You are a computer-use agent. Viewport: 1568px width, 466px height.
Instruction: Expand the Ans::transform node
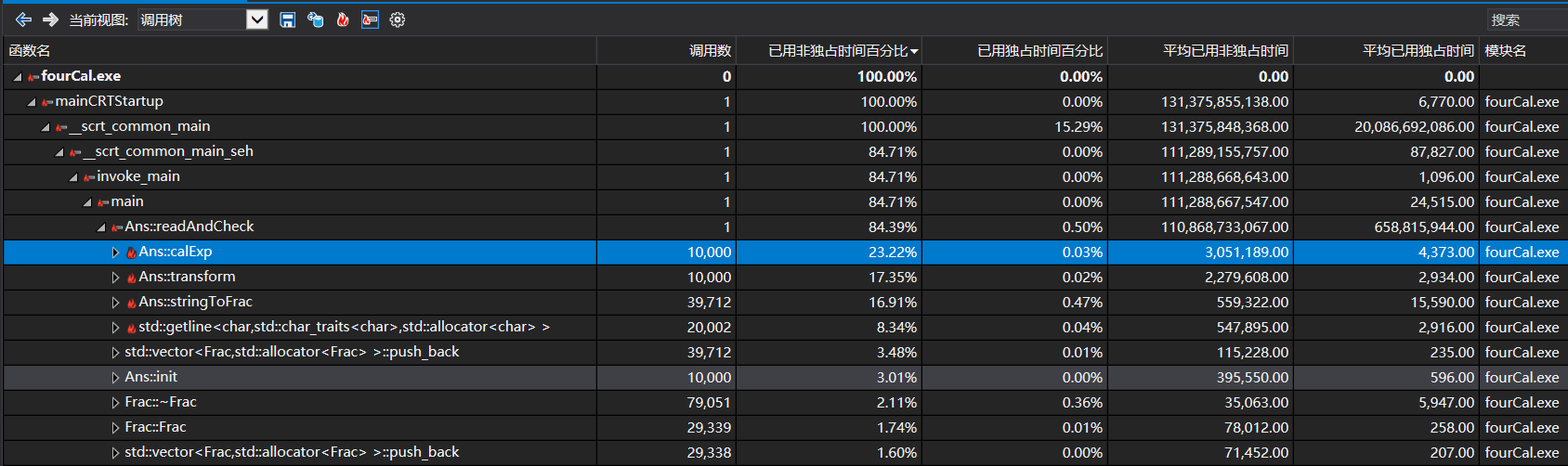pos(115,278)
